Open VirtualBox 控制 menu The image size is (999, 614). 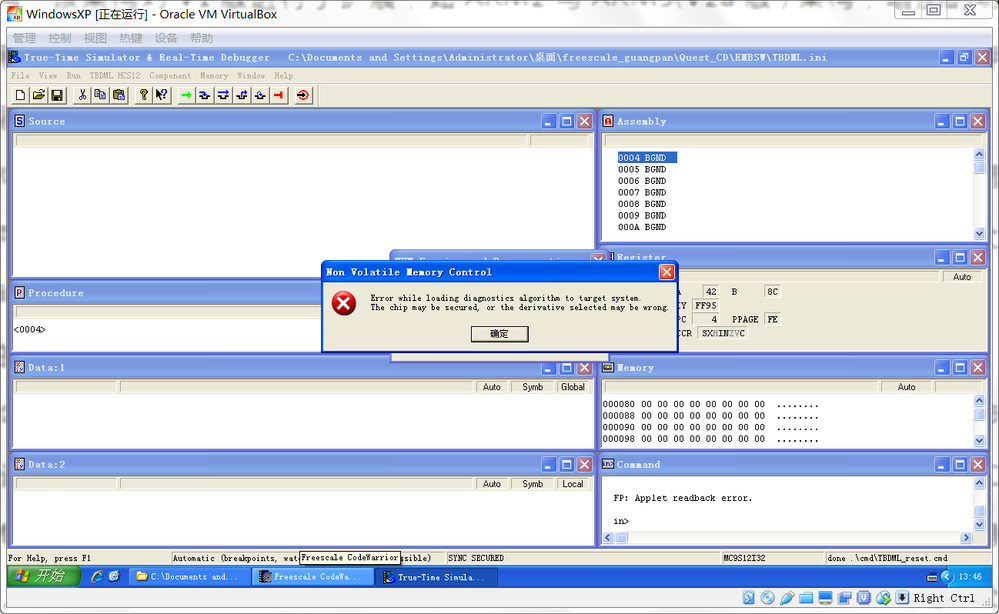click(x=60, y=38)
